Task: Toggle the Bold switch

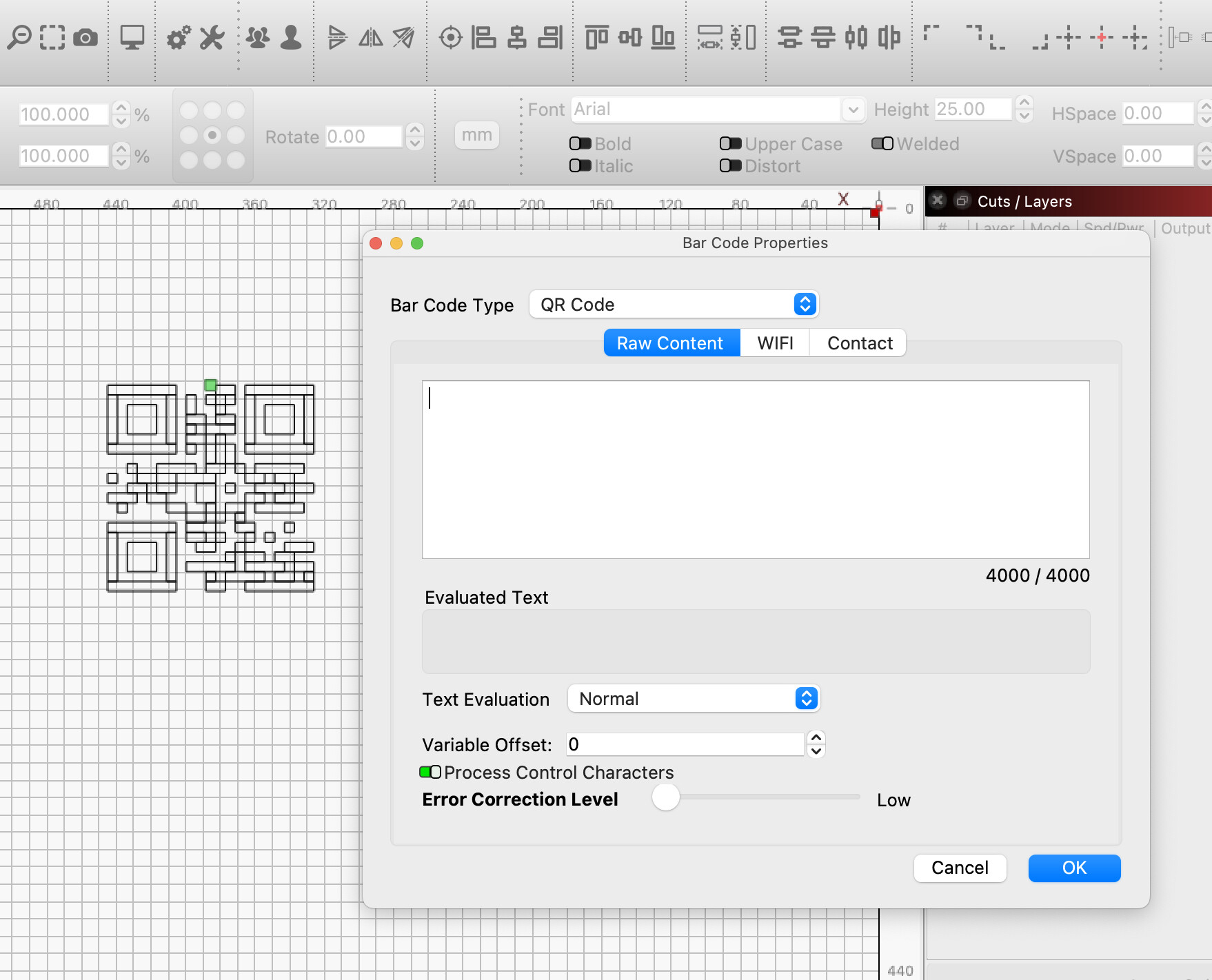Action: point(580,143)
